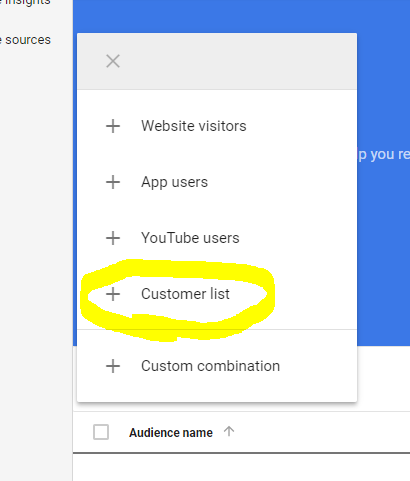Tick the select-all checkbox beside Audience name
The height and width of the screenshot is (481, 410).
tap(101, 432)
